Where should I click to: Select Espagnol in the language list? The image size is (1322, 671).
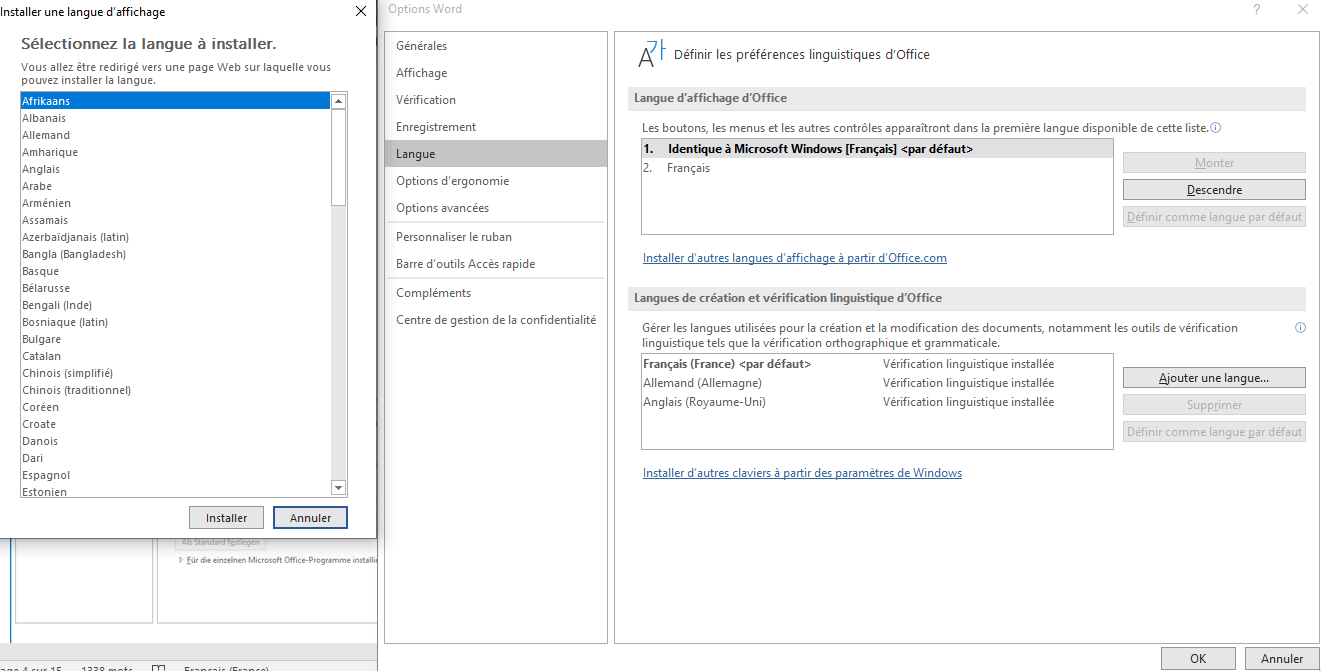coord(175,475)
